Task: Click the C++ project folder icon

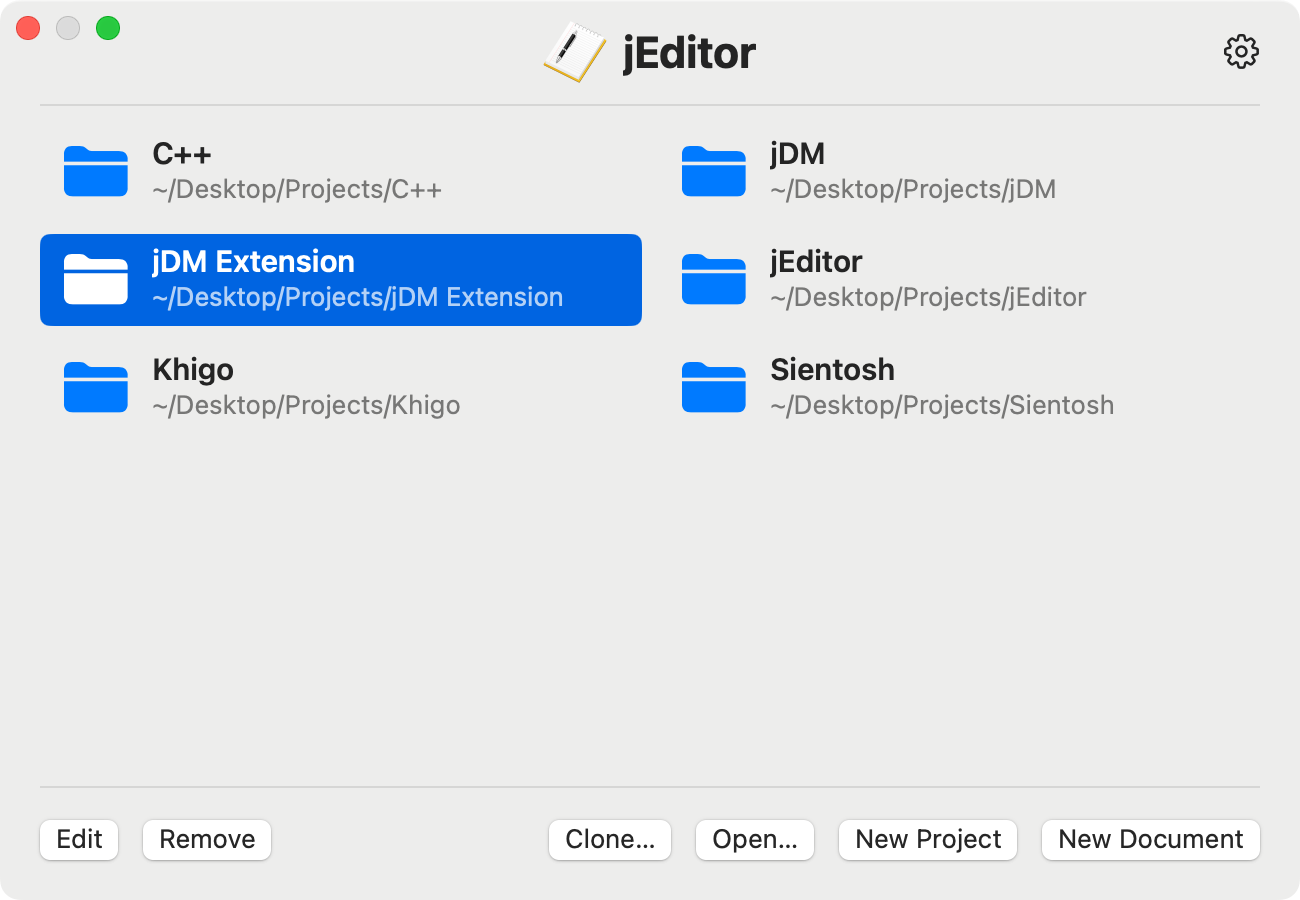Action: [96, 171]
